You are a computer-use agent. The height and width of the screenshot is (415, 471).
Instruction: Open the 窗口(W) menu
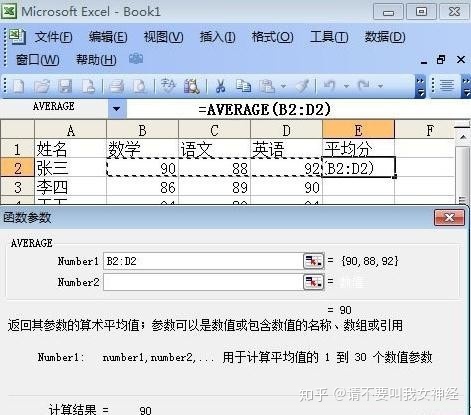click(x=38, y=60)
